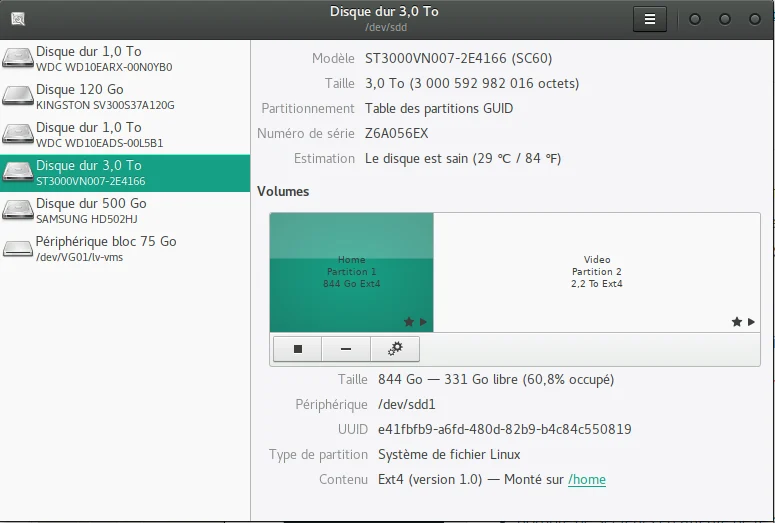Screen dimensions: 775x523
Task: Open the hamburger menu button
Action: [x=649, y=19]
